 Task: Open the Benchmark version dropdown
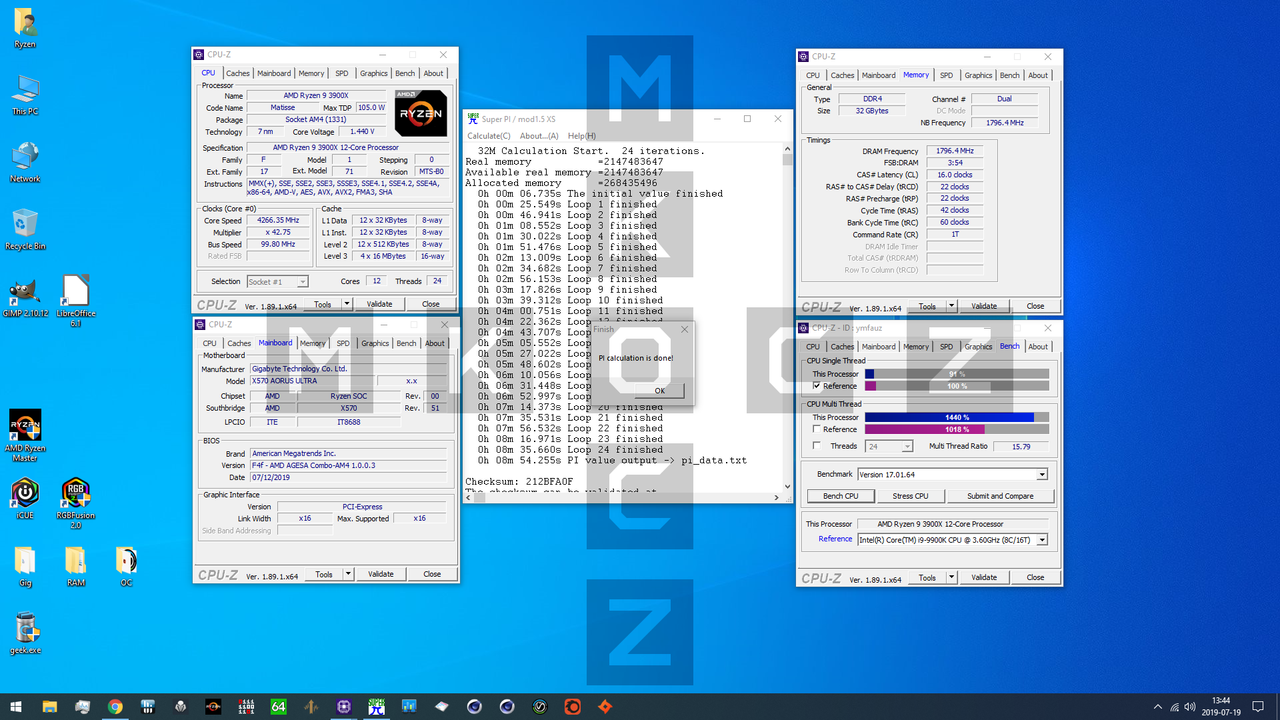(1042, 474)
